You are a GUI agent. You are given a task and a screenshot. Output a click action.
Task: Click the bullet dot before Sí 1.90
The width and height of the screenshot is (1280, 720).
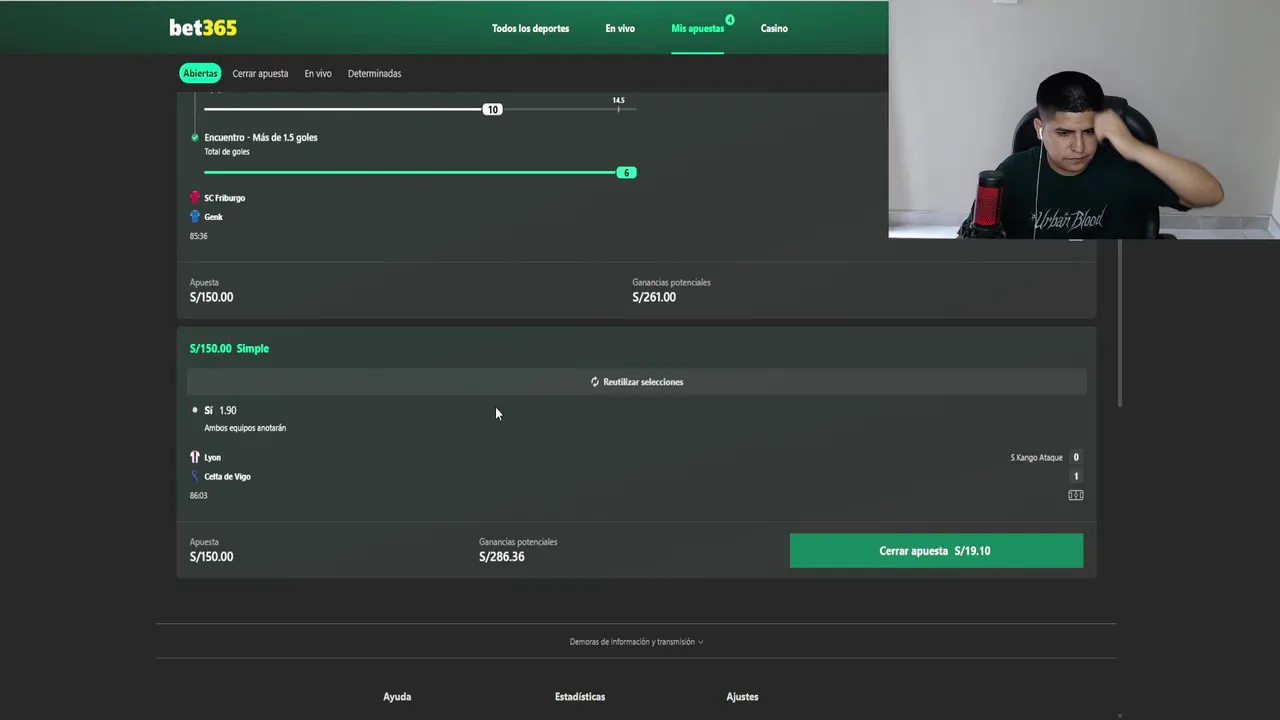coord(195,410)
